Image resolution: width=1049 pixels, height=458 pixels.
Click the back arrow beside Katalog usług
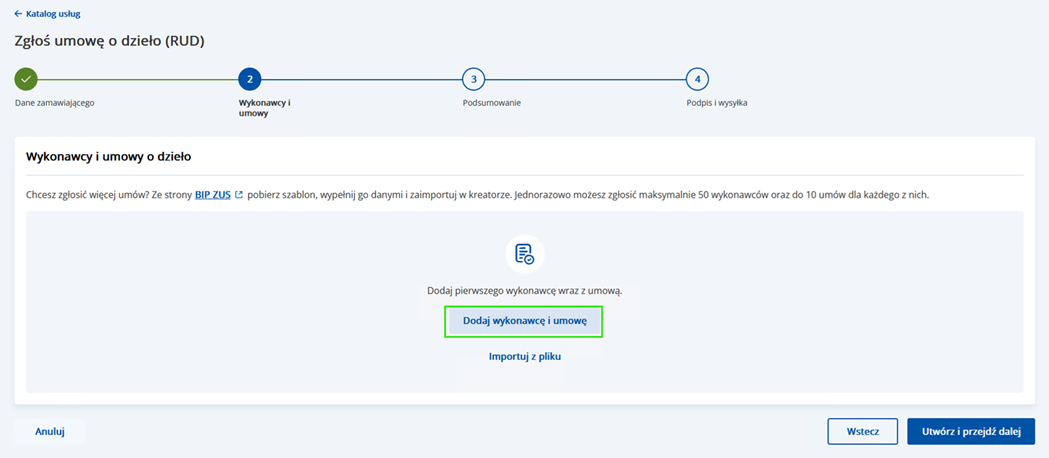18,14
